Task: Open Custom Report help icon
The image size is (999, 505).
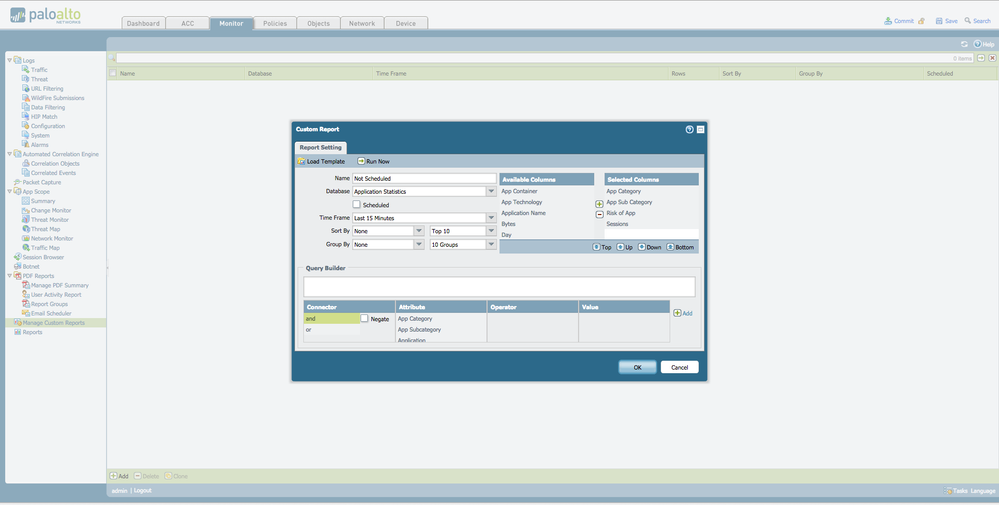Action: [x=689, y=129]
